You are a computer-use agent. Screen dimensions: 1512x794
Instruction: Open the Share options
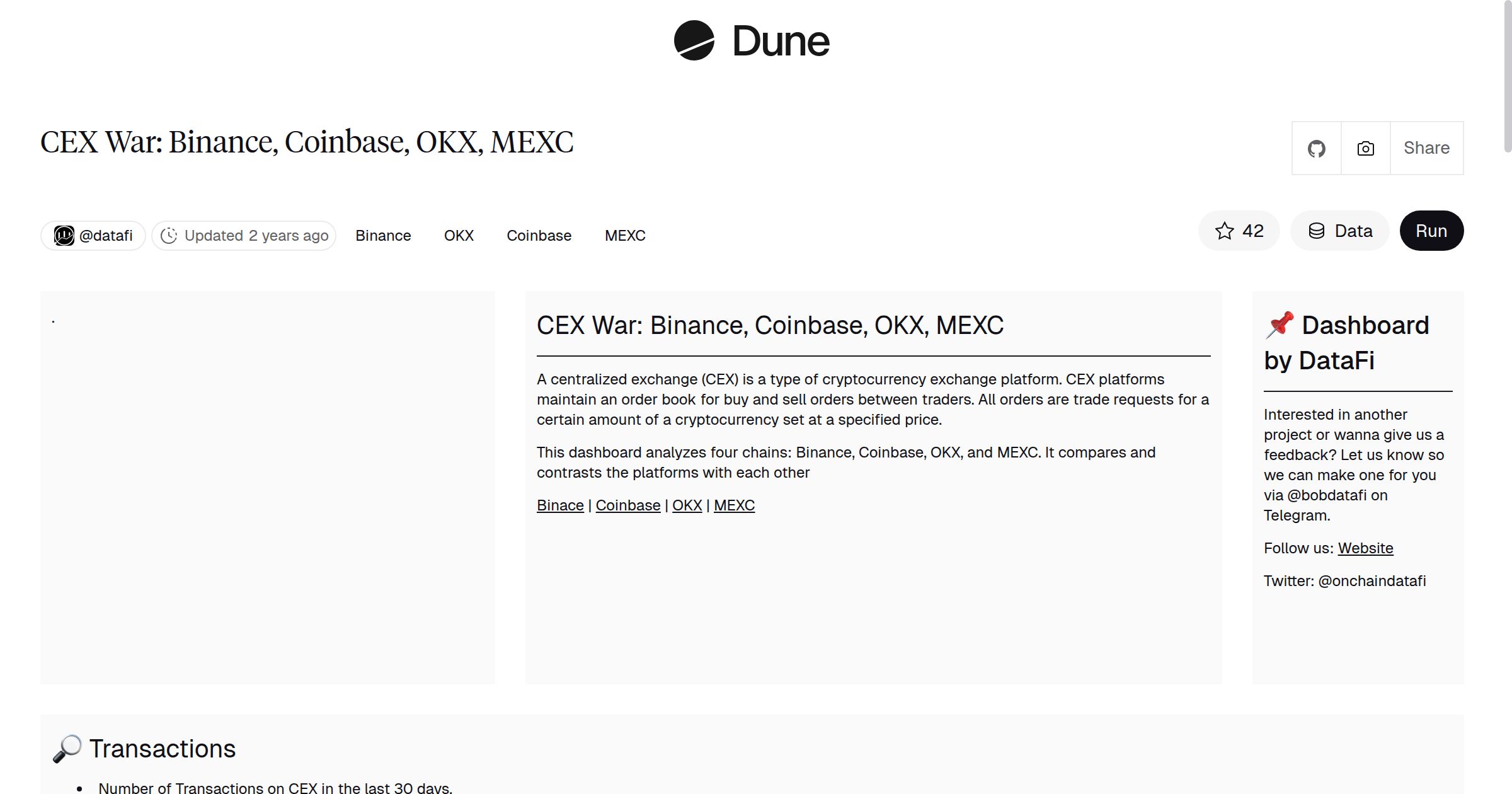[1426, 148]
